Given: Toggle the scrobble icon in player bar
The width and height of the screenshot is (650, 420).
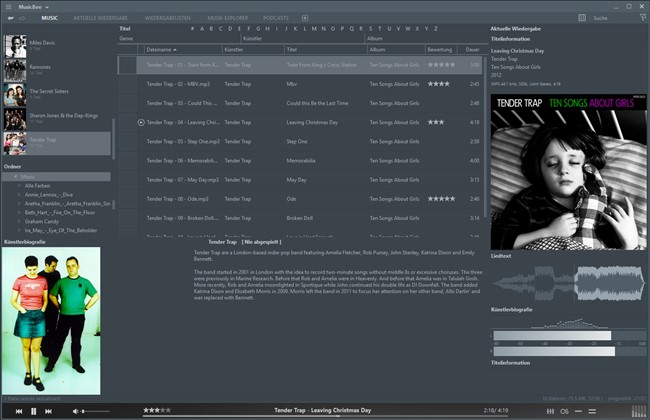Looking at the screenshot, I should coord(564,411).
